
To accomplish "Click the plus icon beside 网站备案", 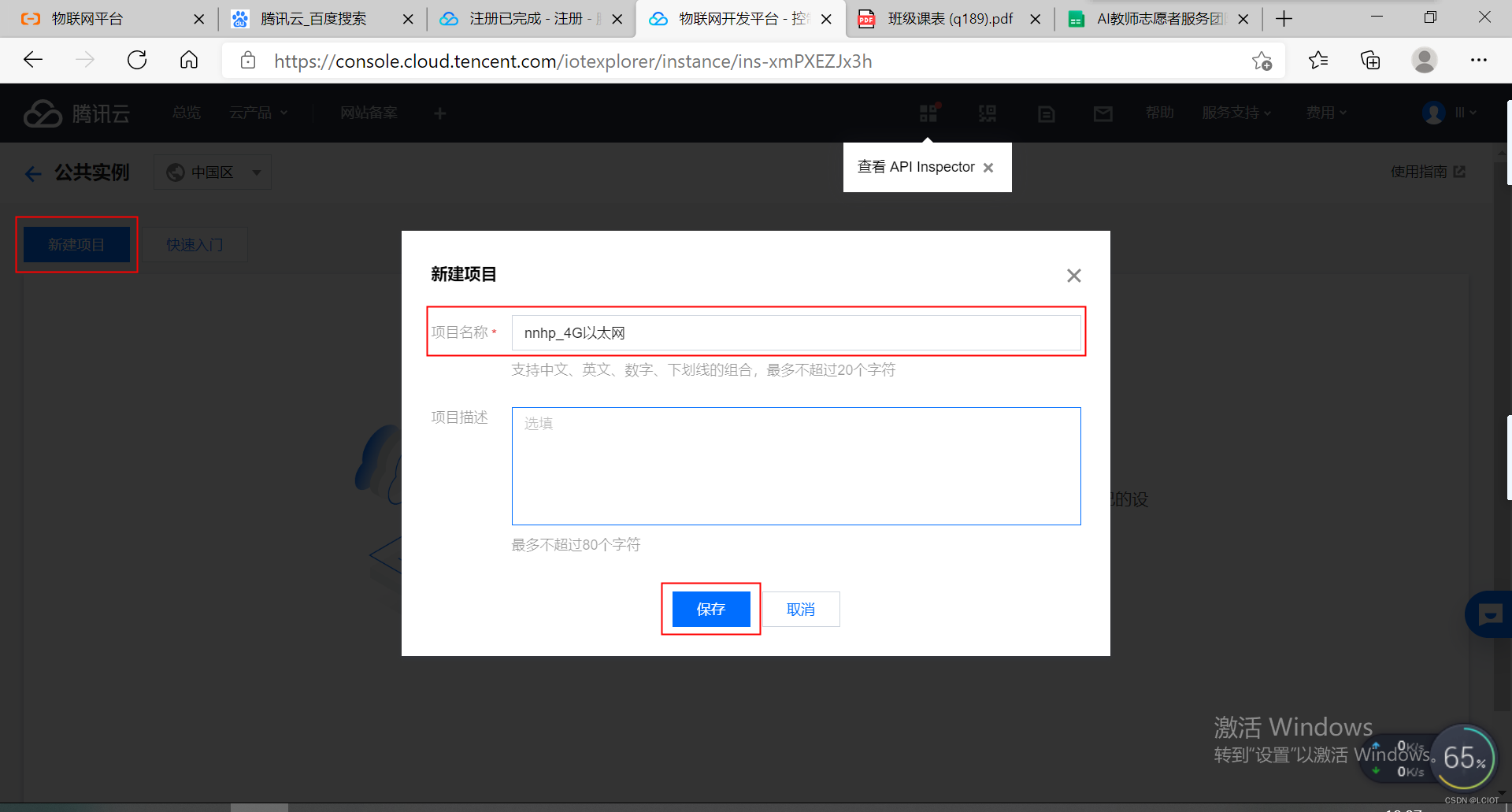I will 439,113.
